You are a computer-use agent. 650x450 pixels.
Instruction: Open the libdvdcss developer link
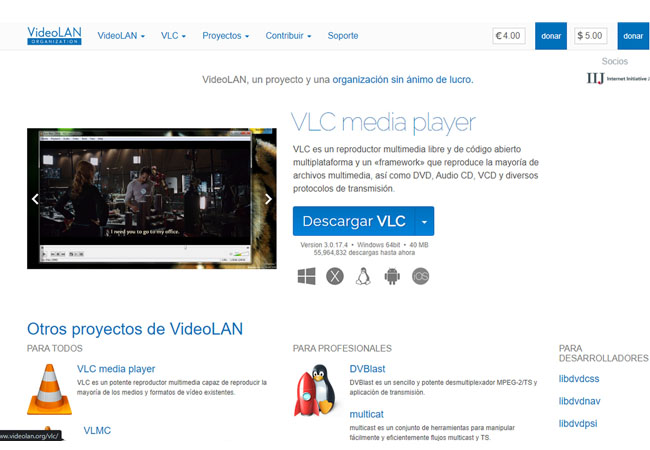[x=579, y=379]
